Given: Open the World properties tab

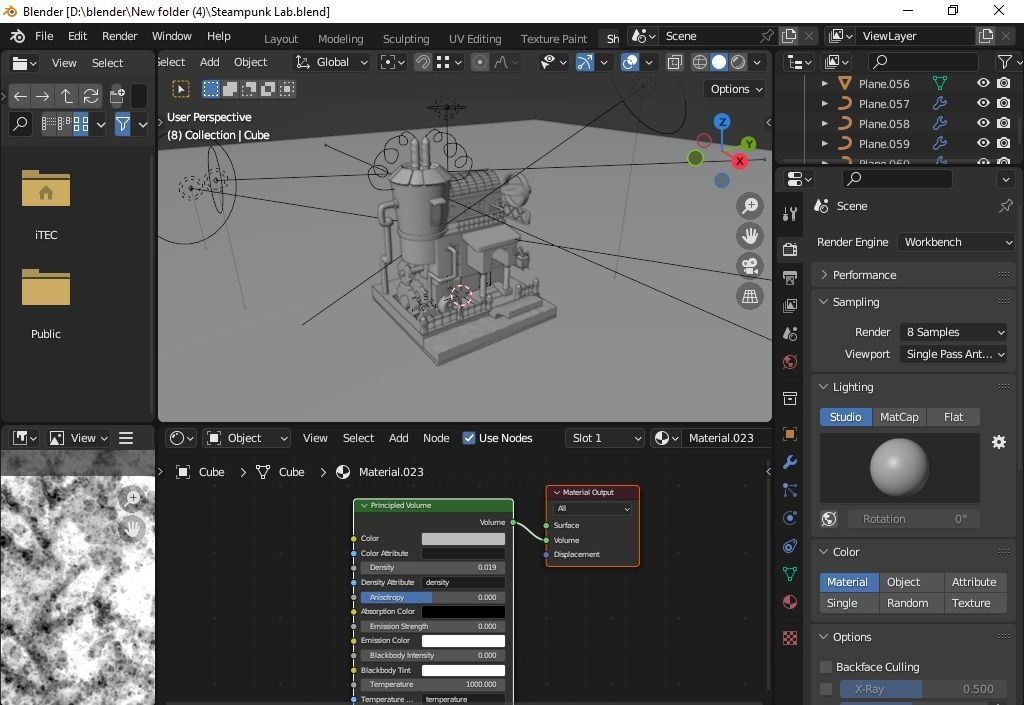Looking at the screenshot, I should (789, 362).
